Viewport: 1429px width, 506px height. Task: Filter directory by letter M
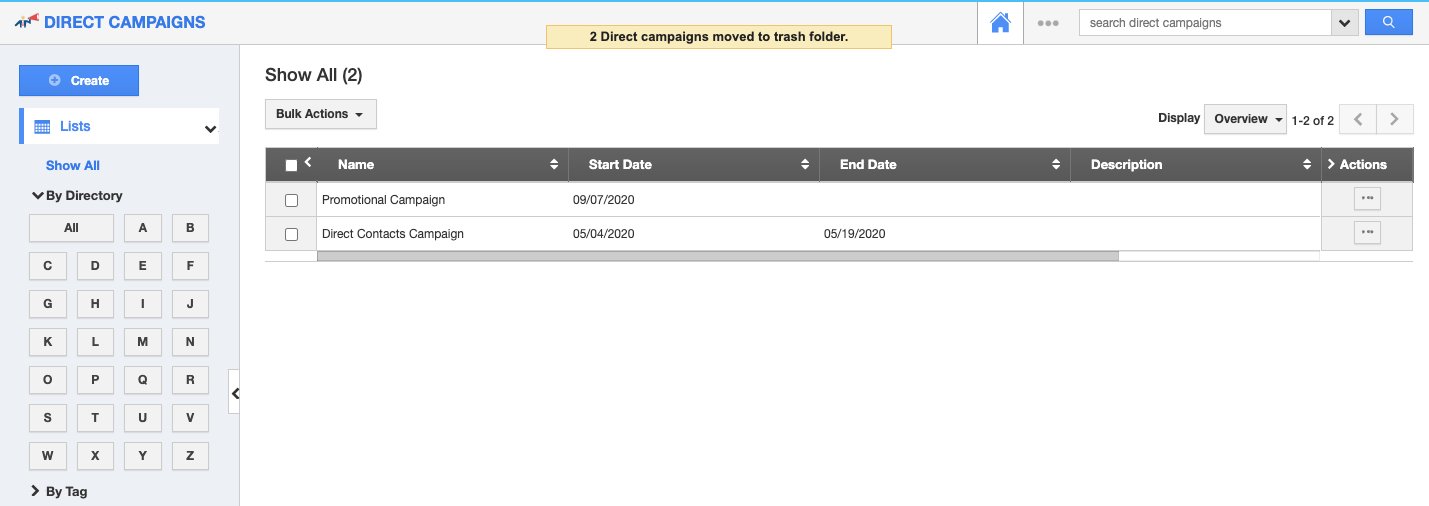point(143,342)
